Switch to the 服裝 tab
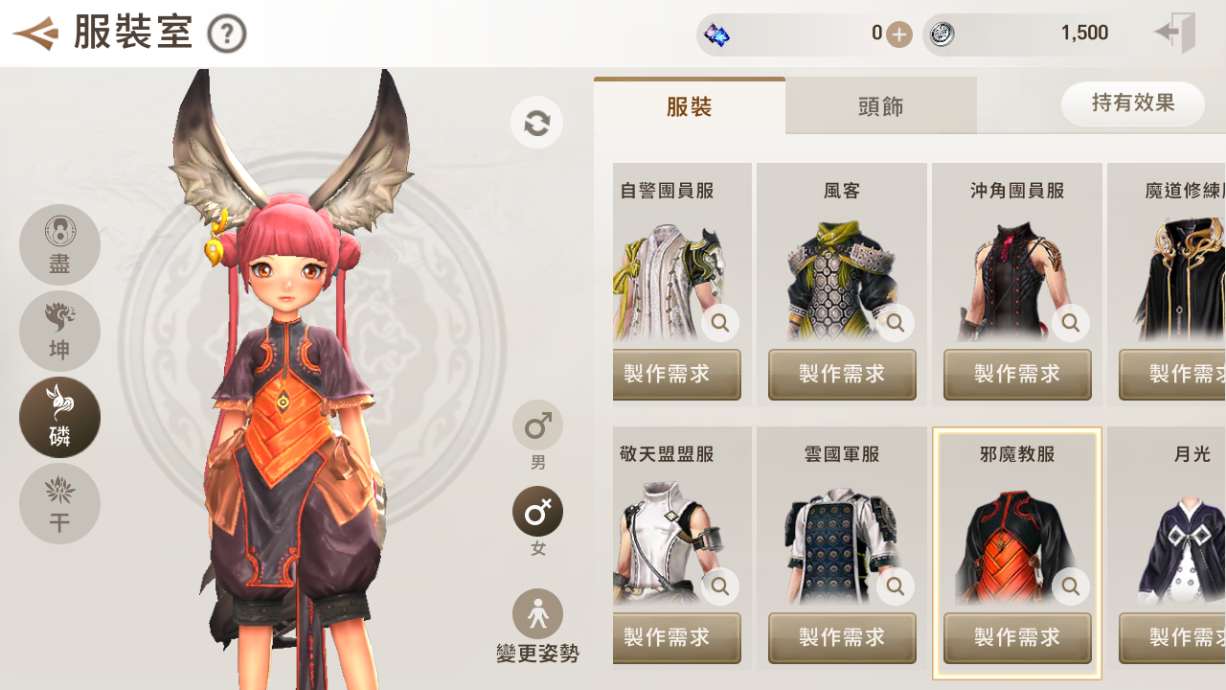This screenshot has width=1226, height=690. [689, 106]
